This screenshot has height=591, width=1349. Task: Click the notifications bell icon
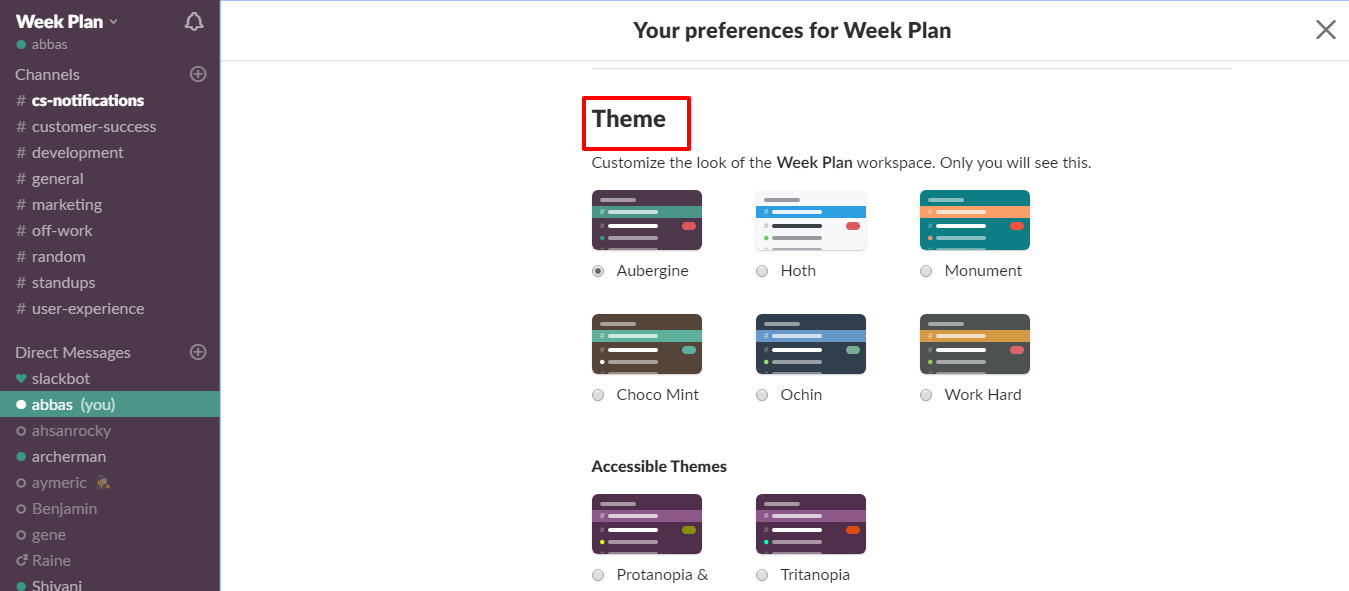point(194,22)
